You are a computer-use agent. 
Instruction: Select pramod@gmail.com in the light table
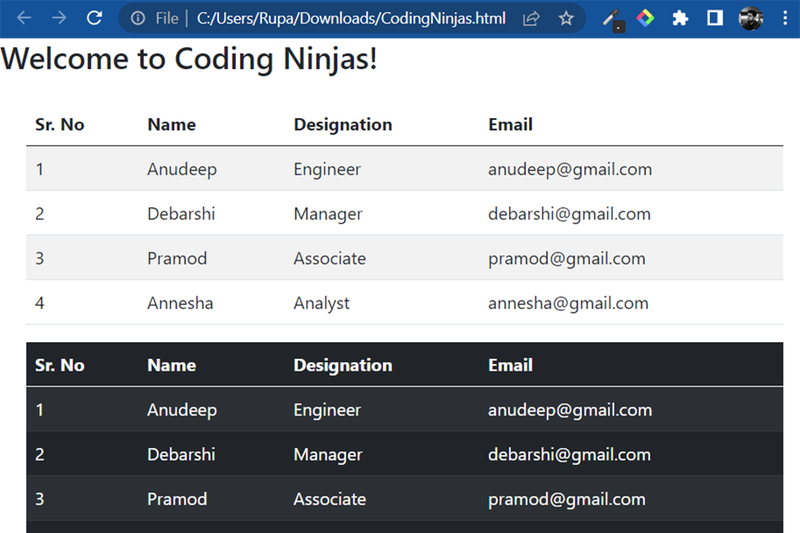click(x=567, y=259)
